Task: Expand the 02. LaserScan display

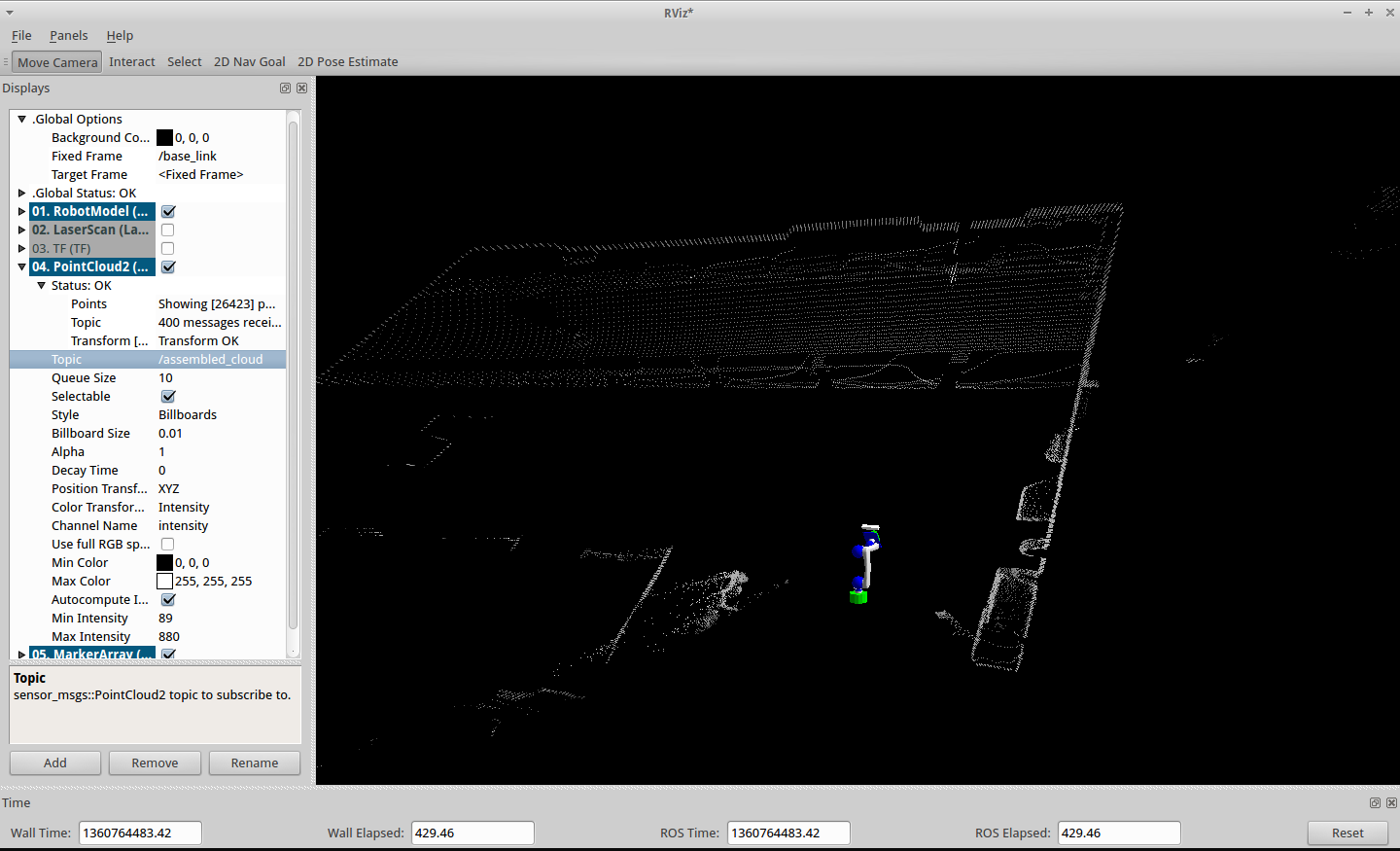Action: tap(21, 230)
